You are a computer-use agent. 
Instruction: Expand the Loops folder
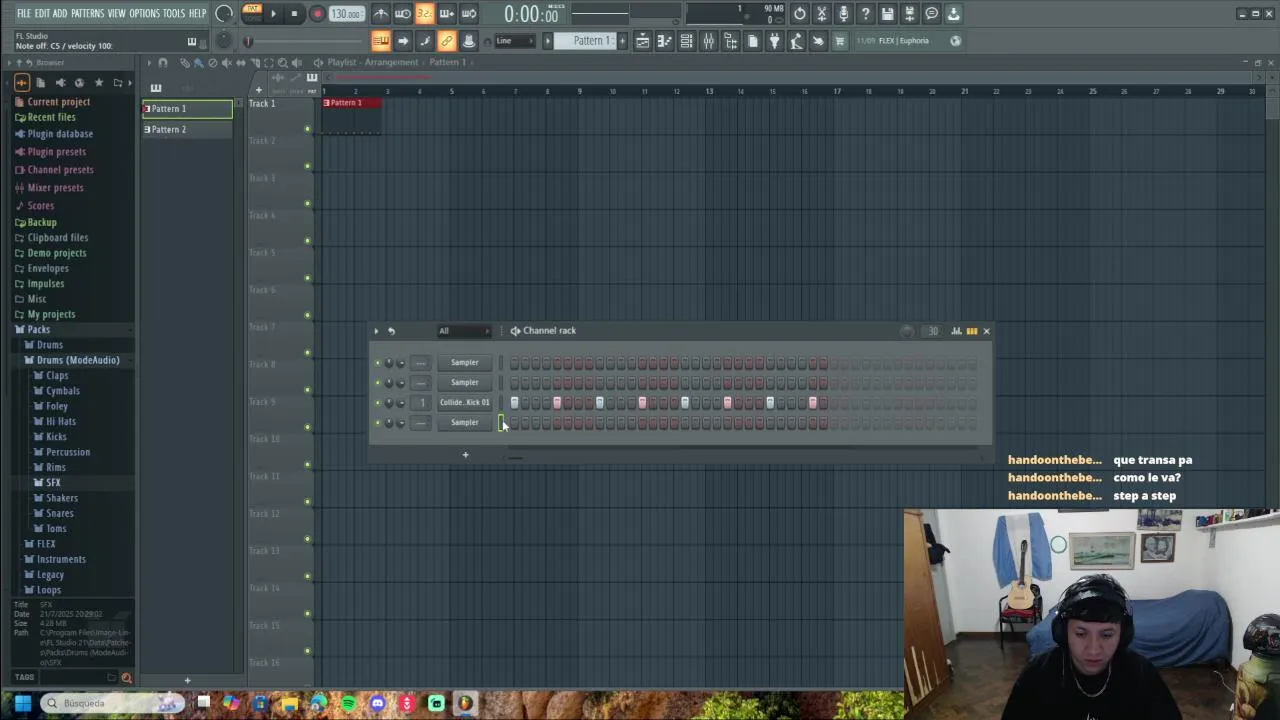click(x=49, y=590)
